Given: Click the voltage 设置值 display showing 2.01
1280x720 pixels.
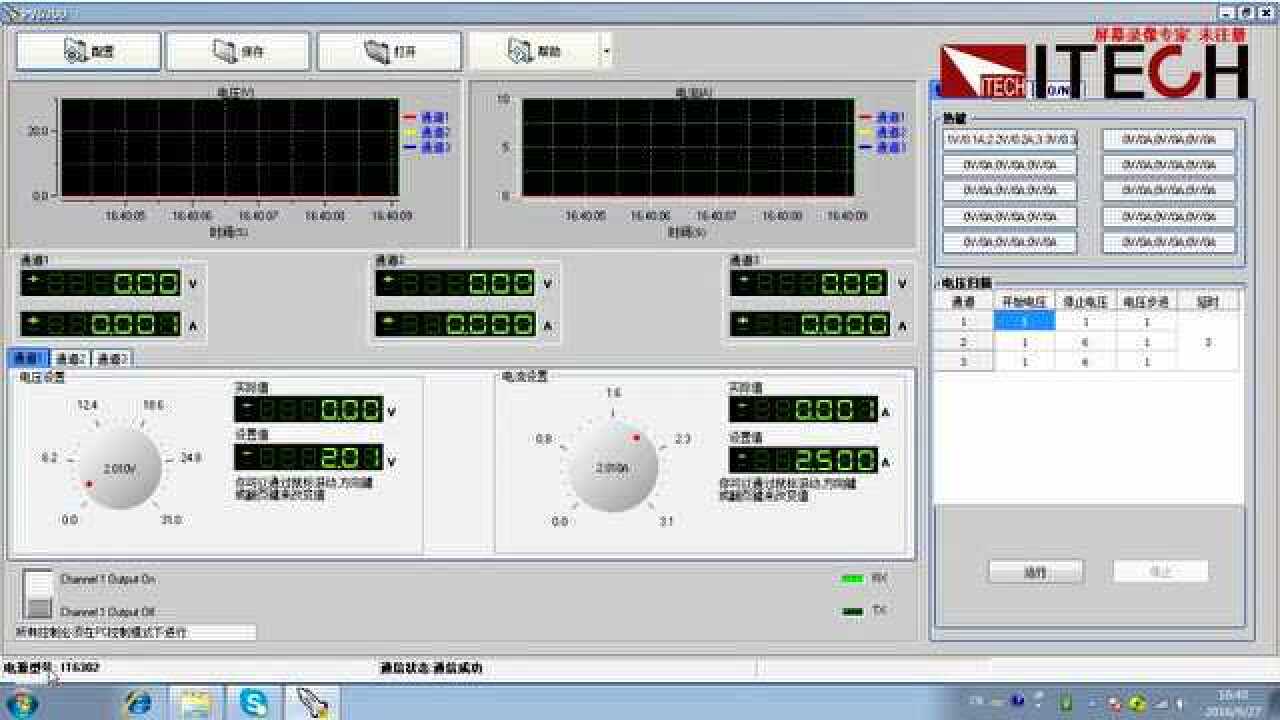Looking at the screenshot, I should click(x=308, y=458).
